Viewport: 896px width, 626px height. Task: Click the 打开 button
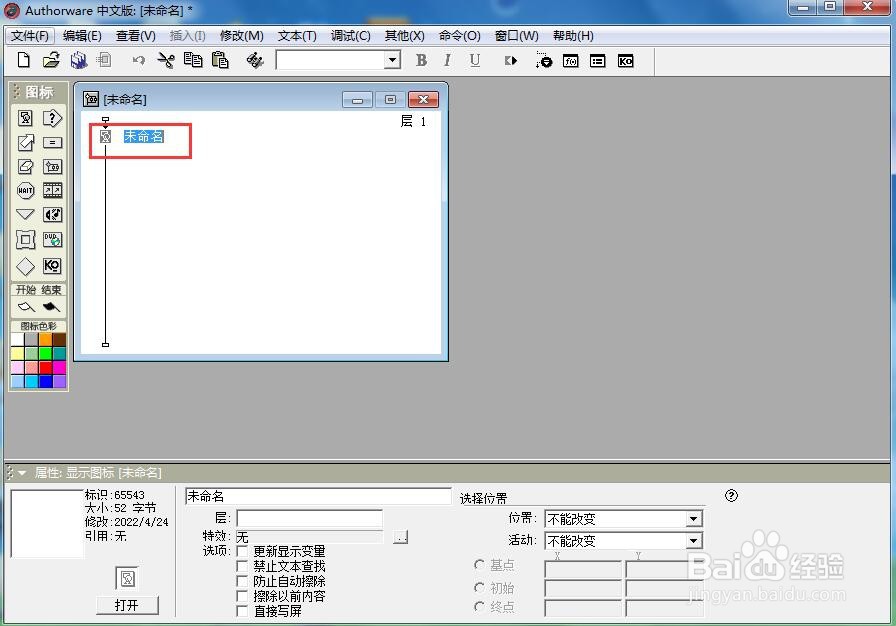(x=127, y=605)
